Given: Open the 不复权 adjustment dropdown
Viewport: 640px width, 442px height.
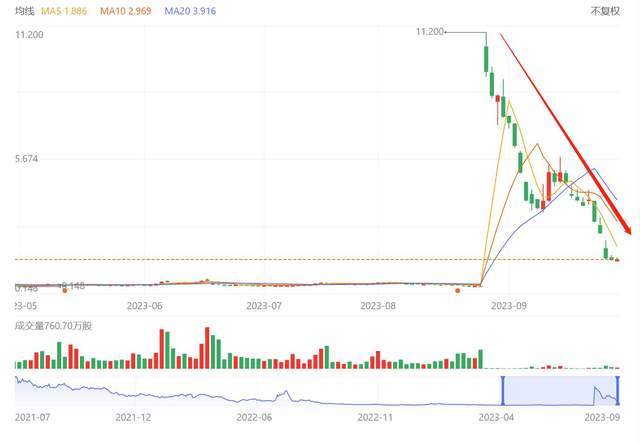Looking at the screenshot, I should coord(605,11).
